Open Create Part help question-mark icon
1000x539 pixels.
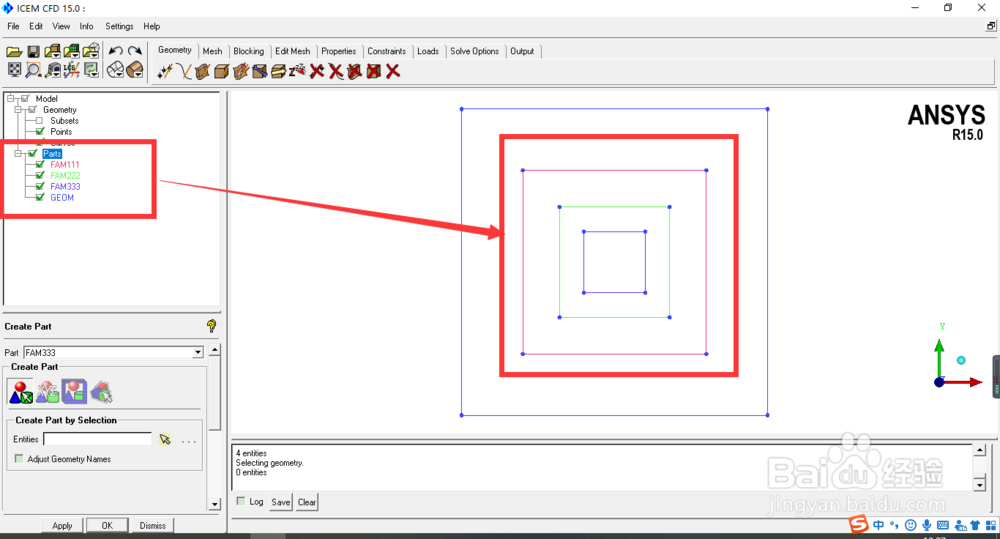point(212,326)
